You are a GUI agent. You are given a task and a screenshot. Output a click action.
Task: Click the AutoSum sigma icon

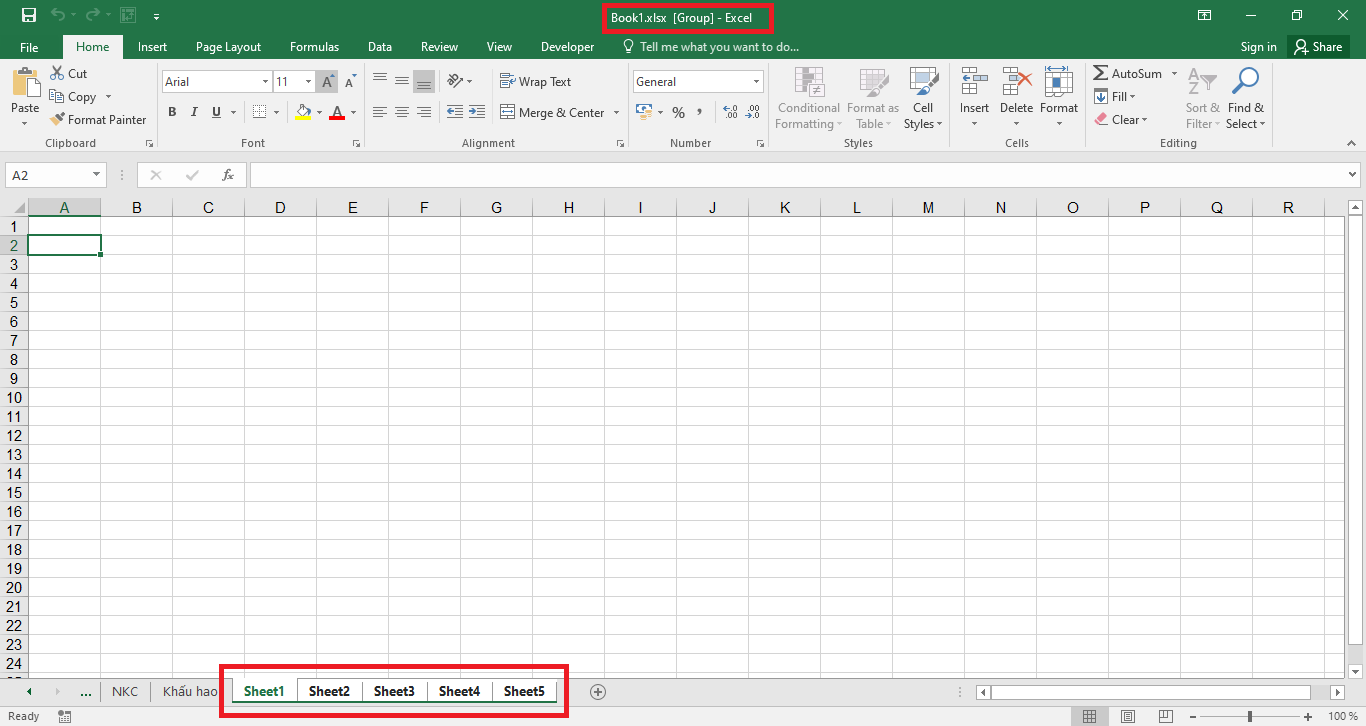point(1100,74)
